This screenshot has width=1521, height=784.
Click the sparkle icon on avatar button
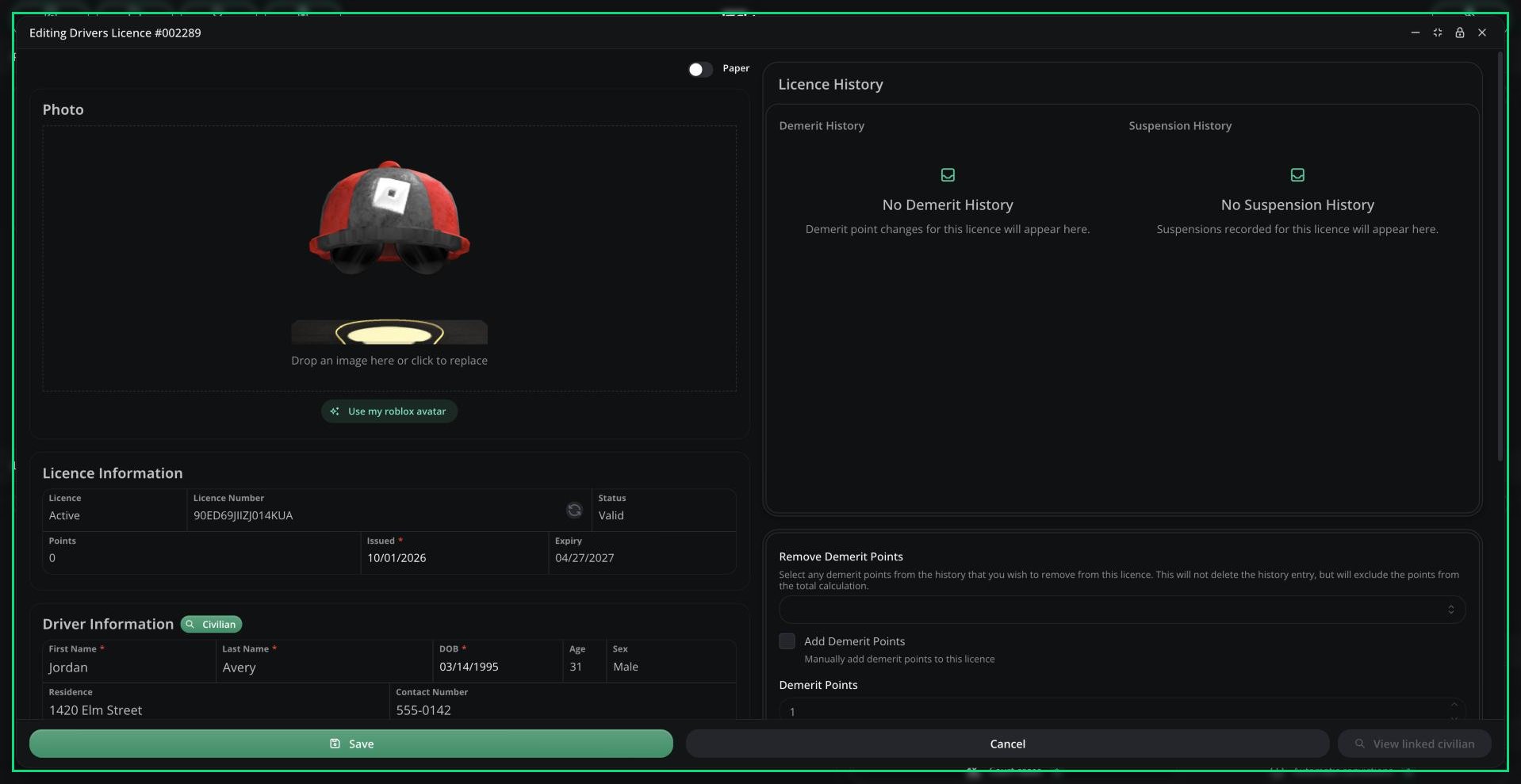[335, 411]
